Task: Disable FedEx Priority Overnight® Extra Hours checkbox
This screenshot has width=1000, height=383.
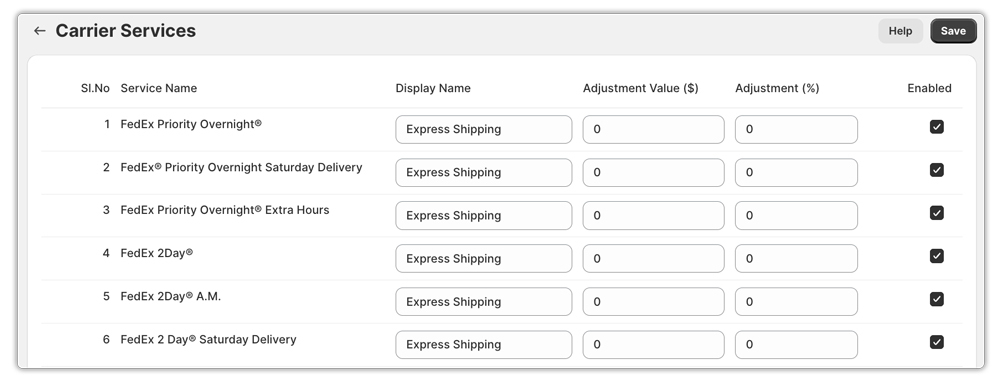Action: pos(936,213)
